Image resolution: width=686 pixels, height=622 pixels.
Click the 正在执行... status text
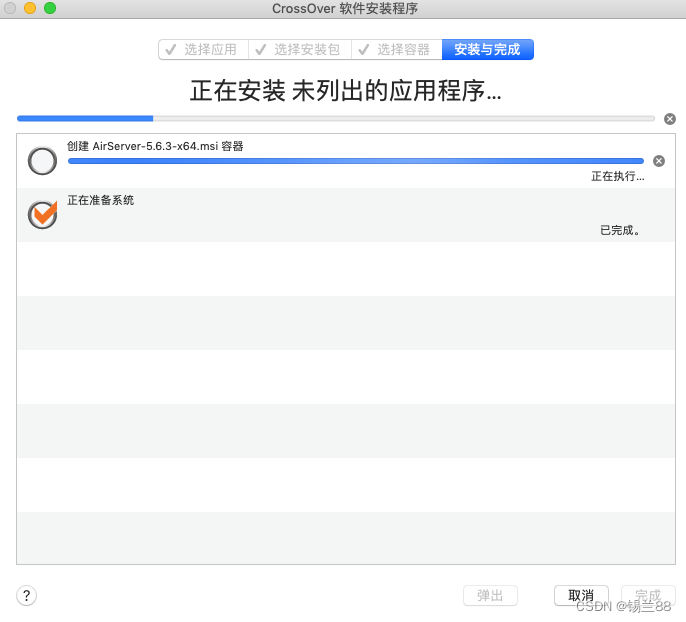click(x=617, y=176)
